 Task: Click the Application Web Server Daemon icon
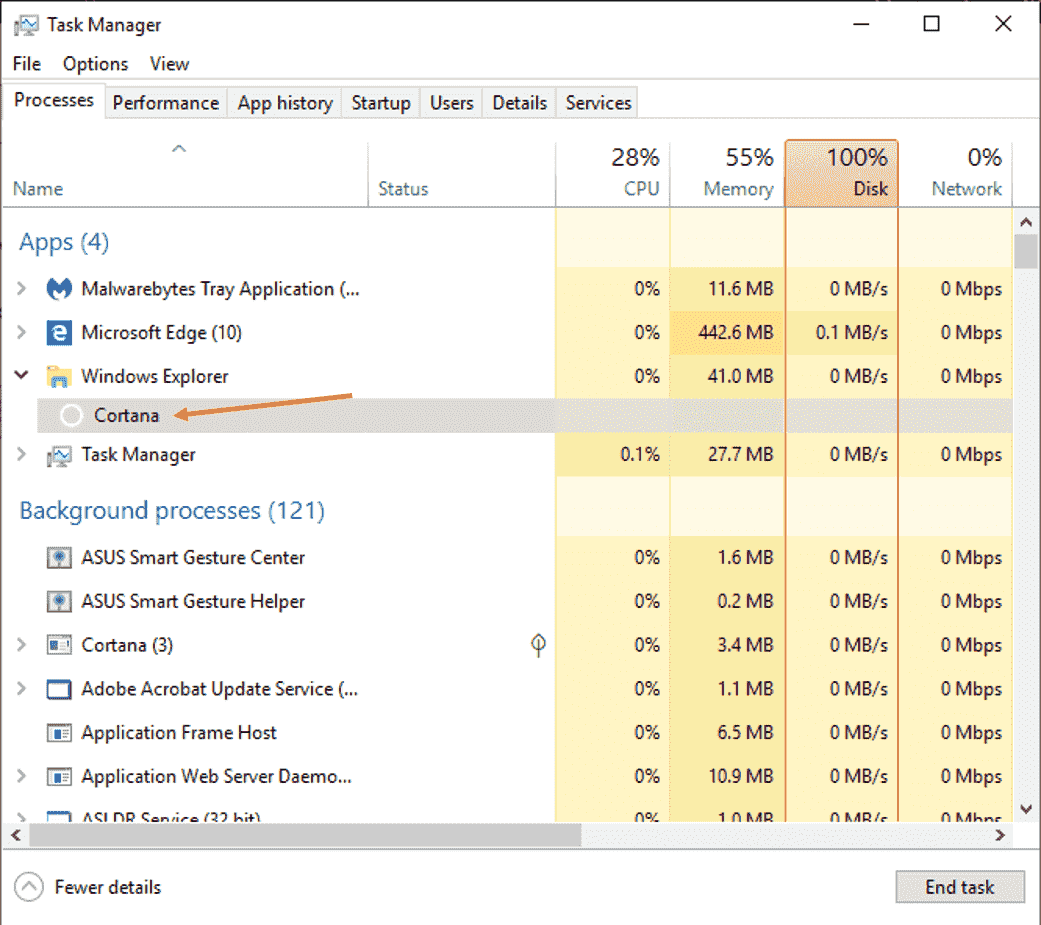[59, 777]
